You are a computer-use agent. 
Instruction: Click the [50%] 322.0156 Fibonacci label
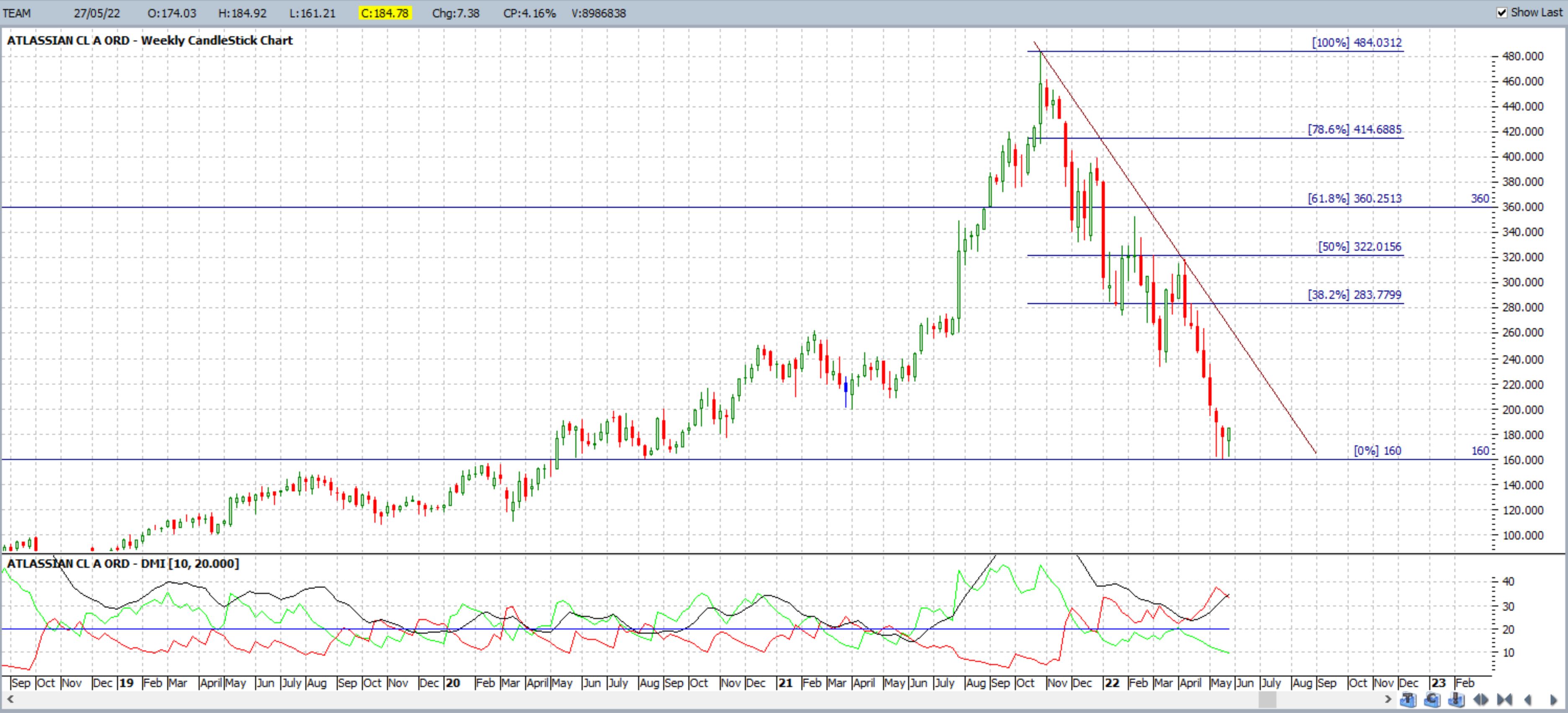click(x=1360, y=246)
